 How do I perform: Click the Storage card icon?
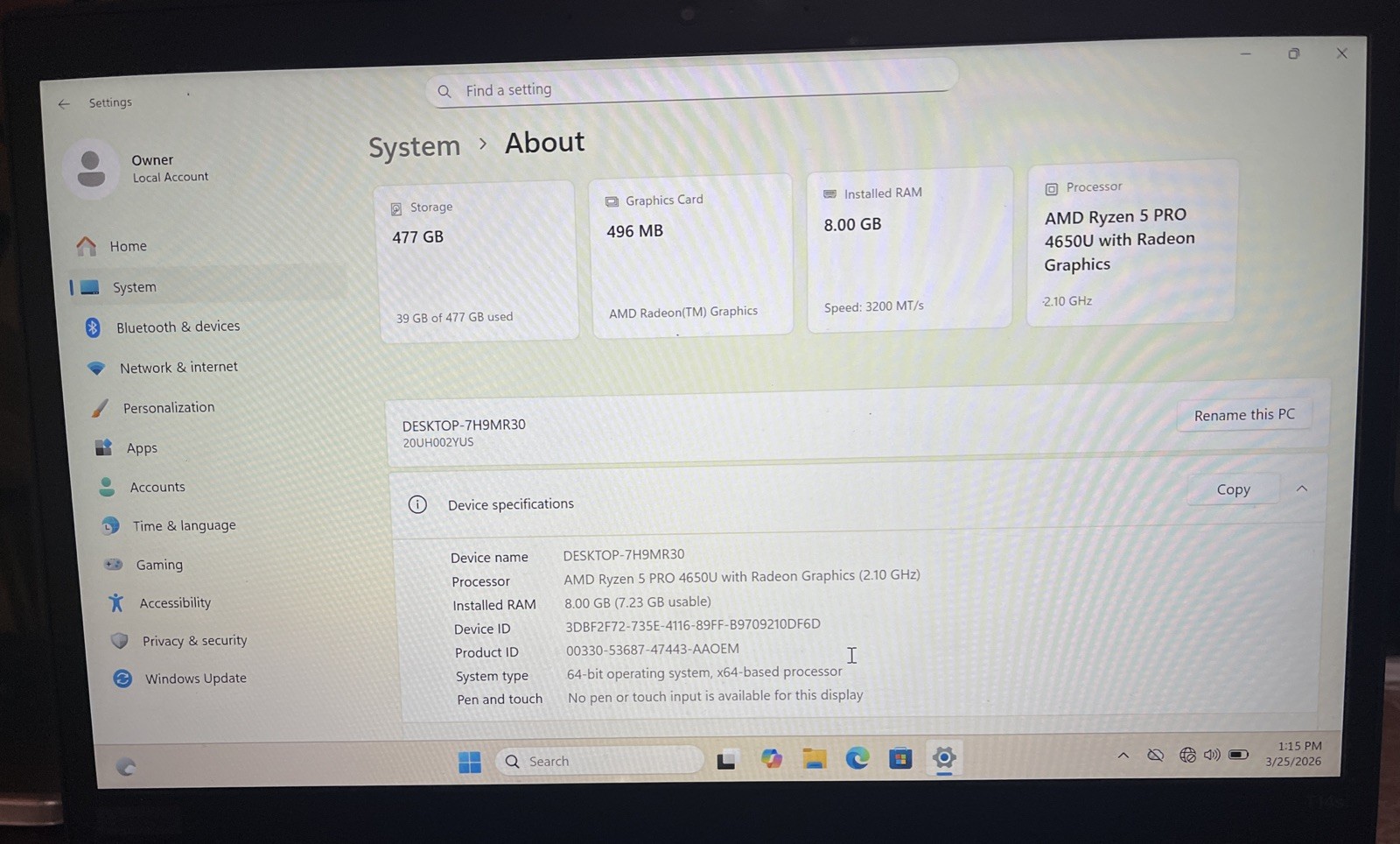[396, 209]
